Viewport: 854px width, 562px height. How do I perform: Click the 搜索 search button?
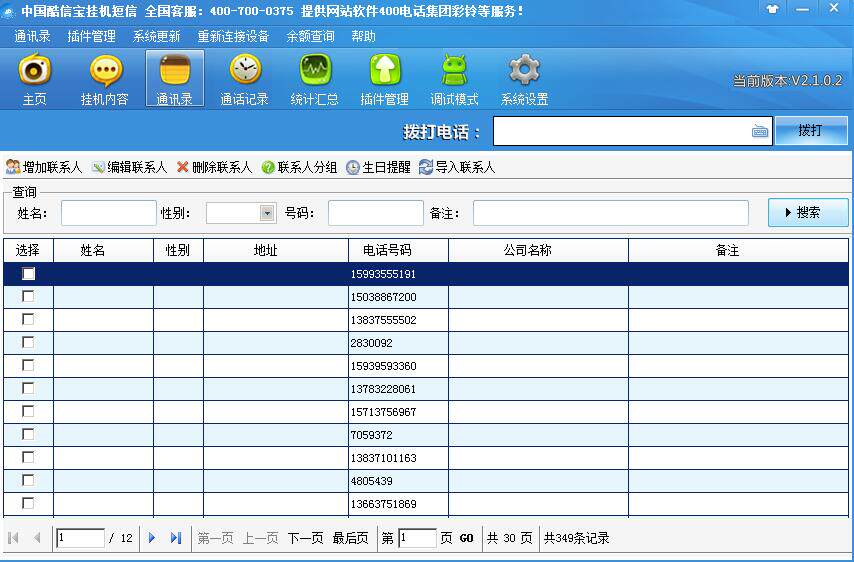coord(808,212)
